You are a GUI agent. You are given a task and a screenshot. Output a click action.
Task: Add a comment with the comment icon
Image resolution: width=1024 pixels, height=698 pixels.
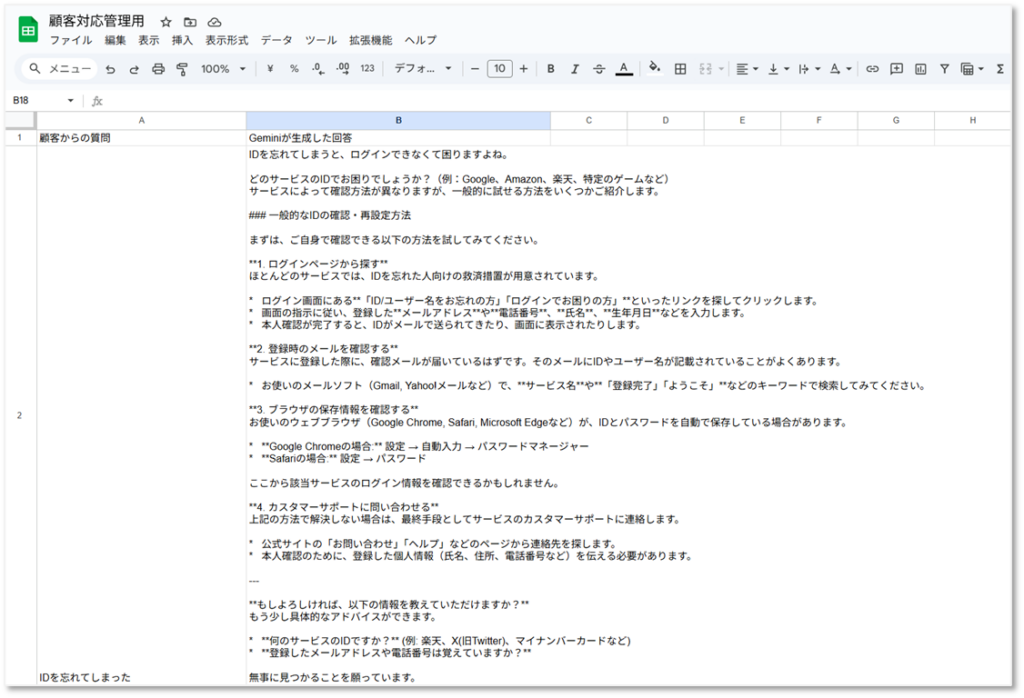(x=896, y=69)
